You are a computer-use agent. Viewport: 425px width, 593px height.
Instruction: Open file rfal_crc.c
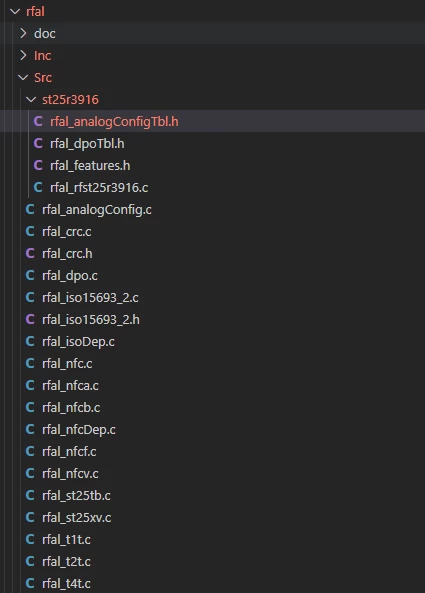[67, 231]
